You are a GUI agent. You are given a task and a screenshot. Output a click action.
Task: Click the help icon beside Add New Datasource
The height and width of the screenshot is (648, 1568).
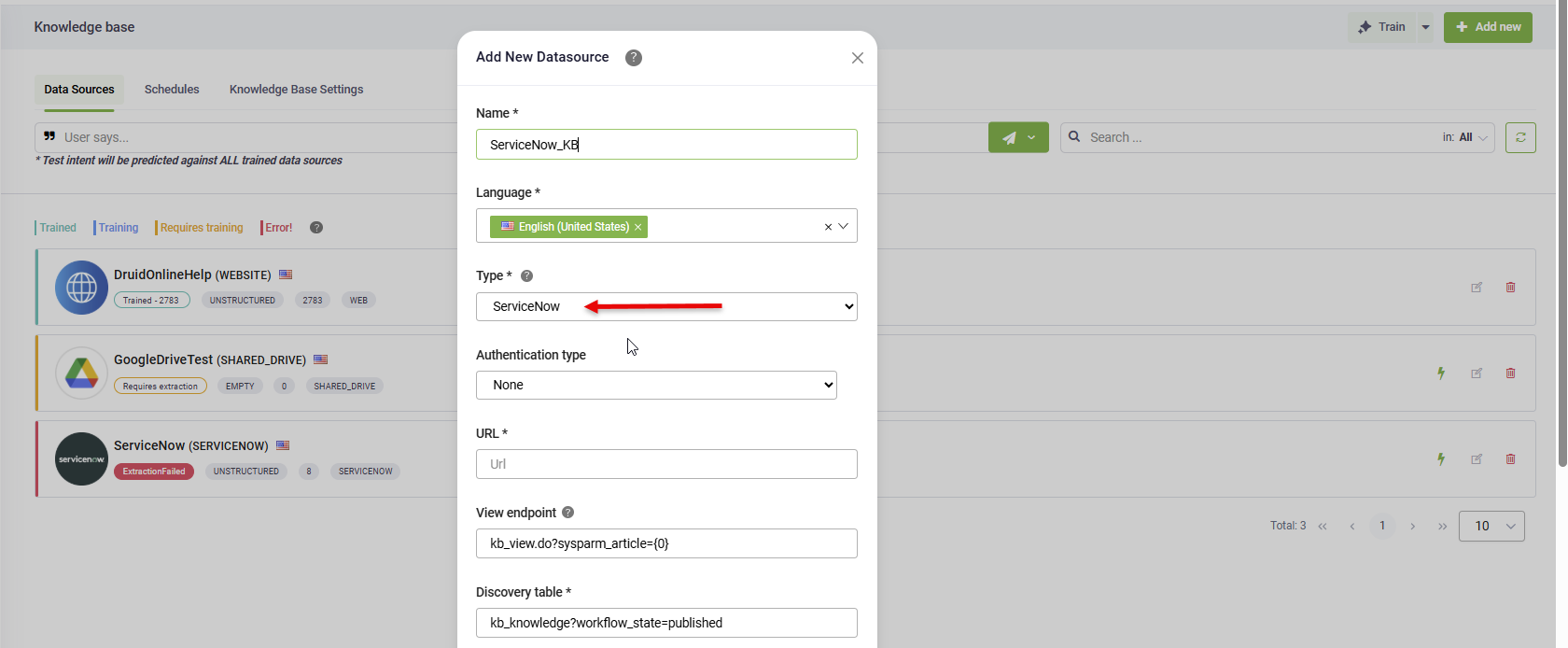pos(633,58)
